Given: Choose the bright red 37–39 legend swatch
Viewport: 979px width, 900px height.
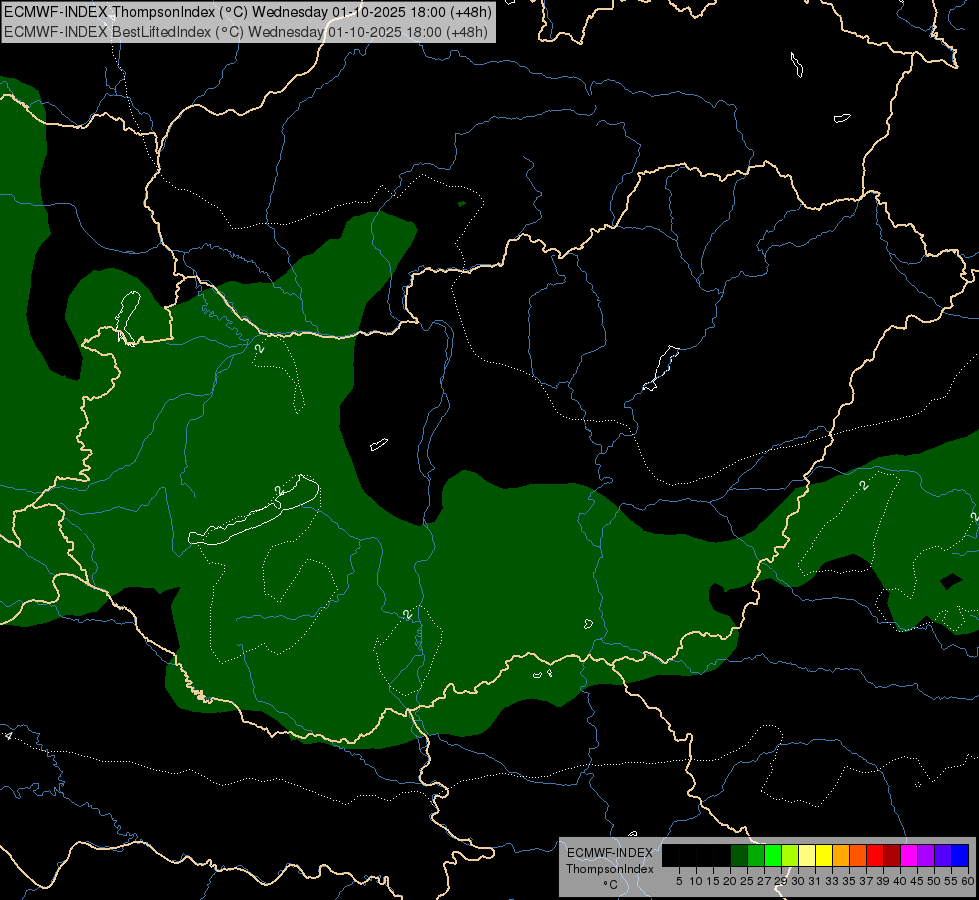Looking at the screenshot, I should click(x=875, y=855).
